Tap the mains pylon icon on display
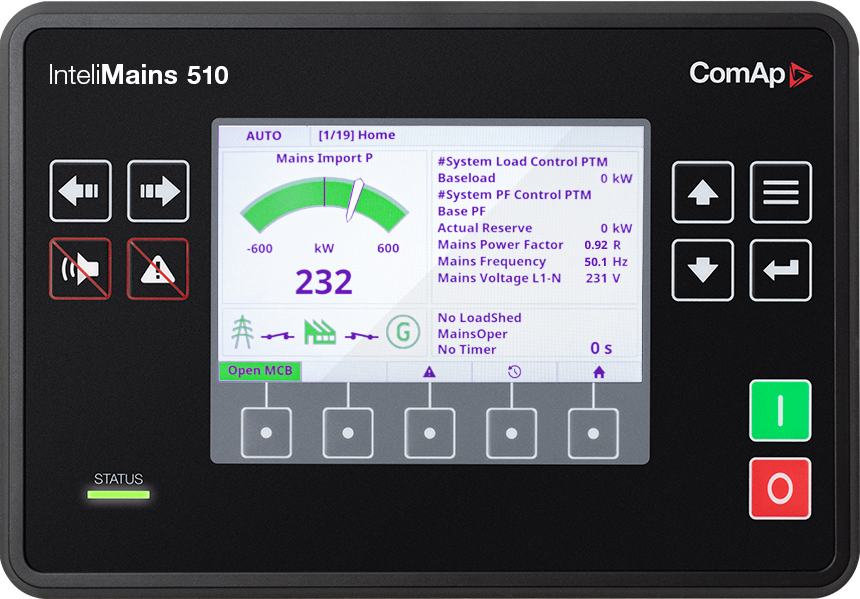The width and height of the screenshot is (860, 599). (x=243, y=332)
